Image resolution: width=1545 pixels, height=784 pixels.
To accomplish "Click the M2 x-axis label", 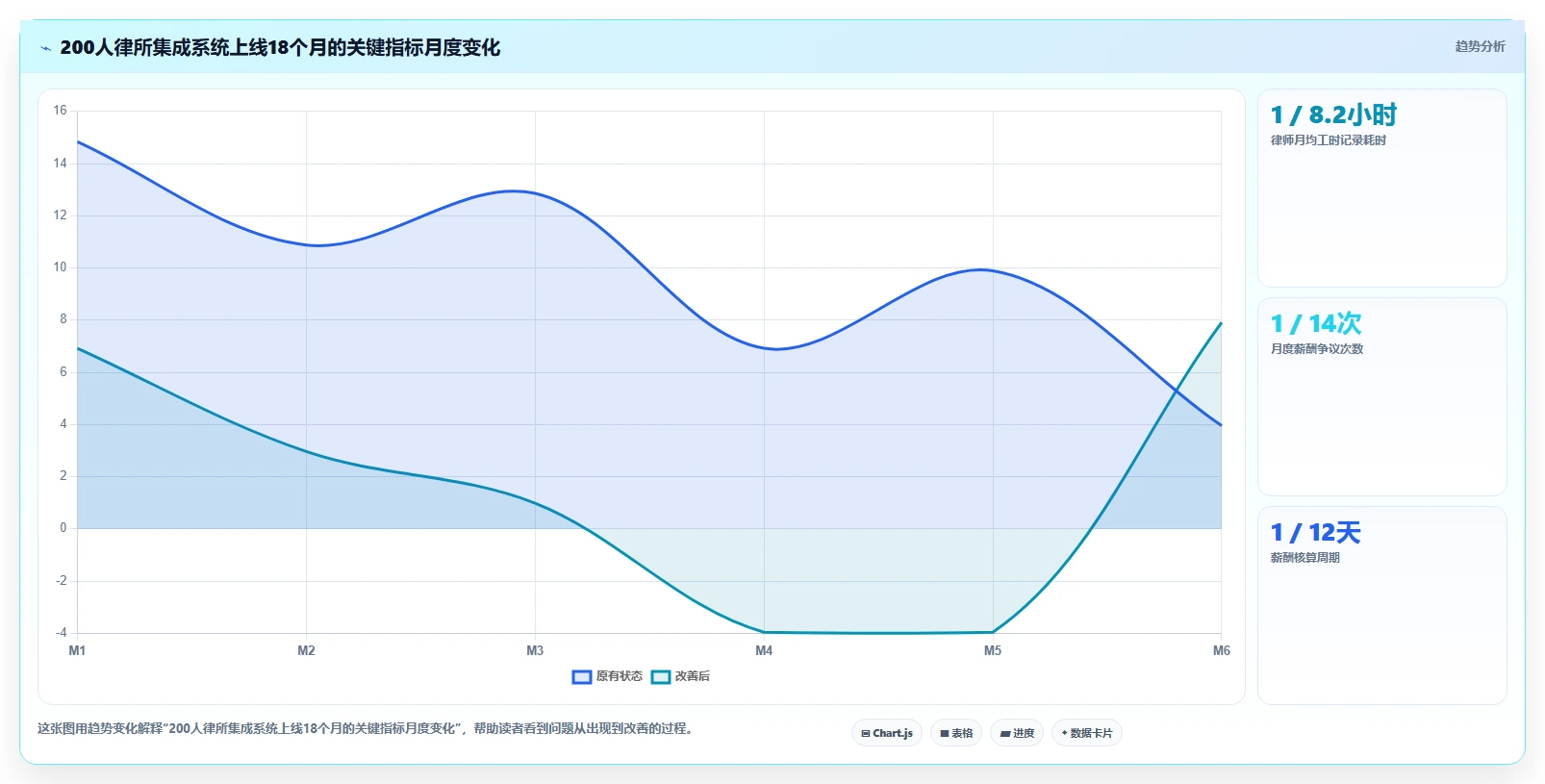I will [x=306, y=650].
